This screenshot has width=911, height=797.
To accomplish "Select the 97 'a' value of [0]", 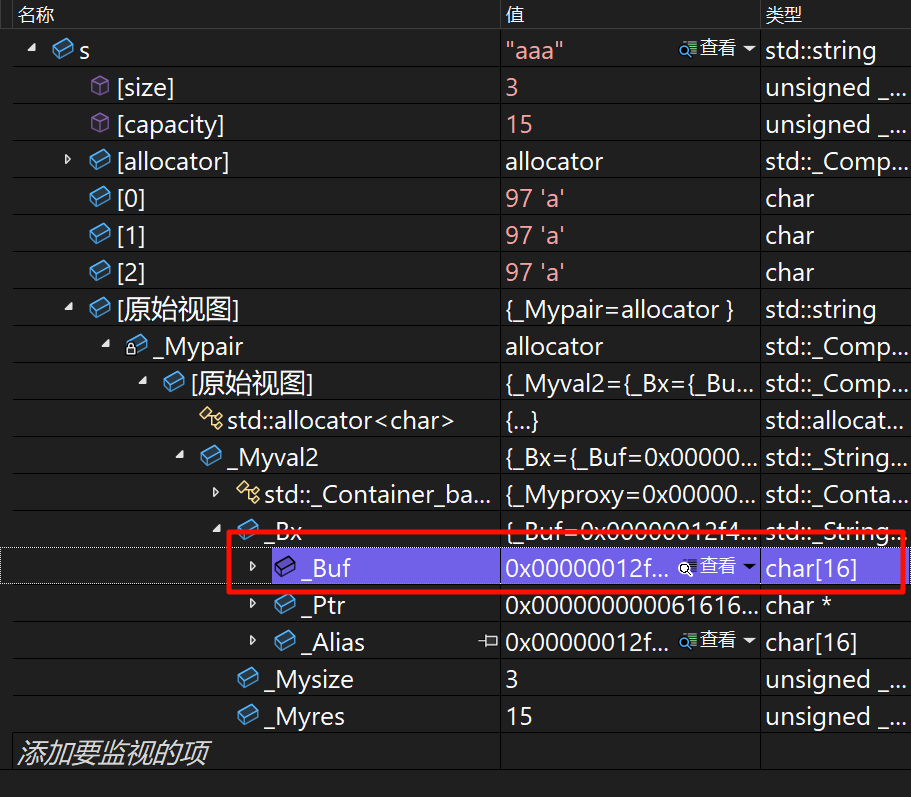I will [x=534, y=198].
